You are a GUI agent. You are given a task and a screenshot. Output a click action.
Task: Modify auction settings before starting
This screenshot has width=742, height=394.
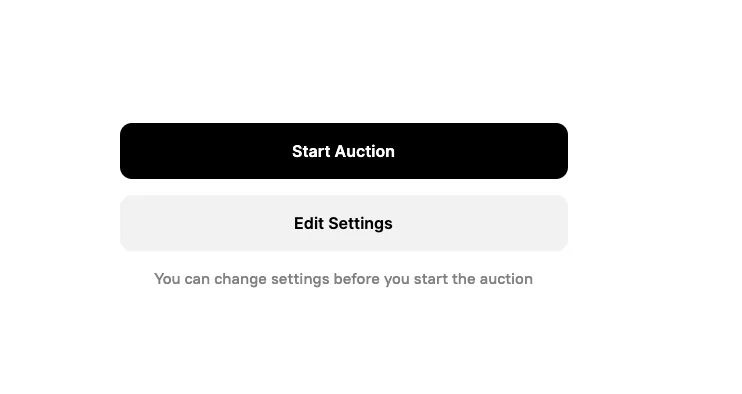[x=344, y=223]
